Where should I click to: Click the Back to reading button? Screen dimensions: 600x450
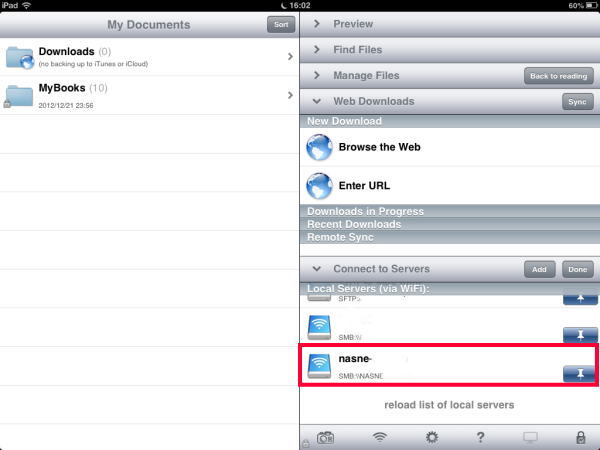coord(559,76)
